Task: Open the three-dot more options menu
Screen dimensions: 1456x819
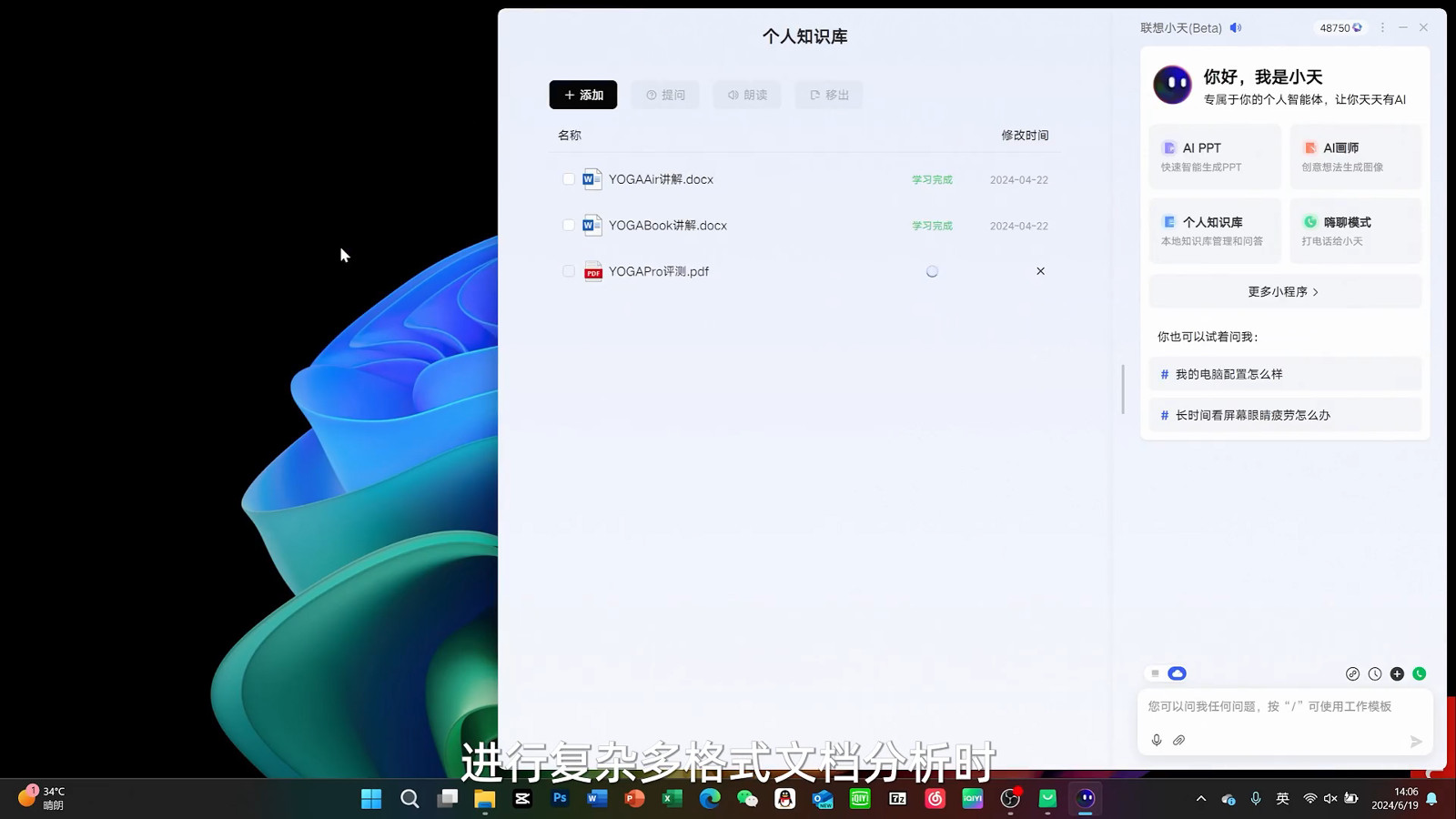Action: point(1382,27)
